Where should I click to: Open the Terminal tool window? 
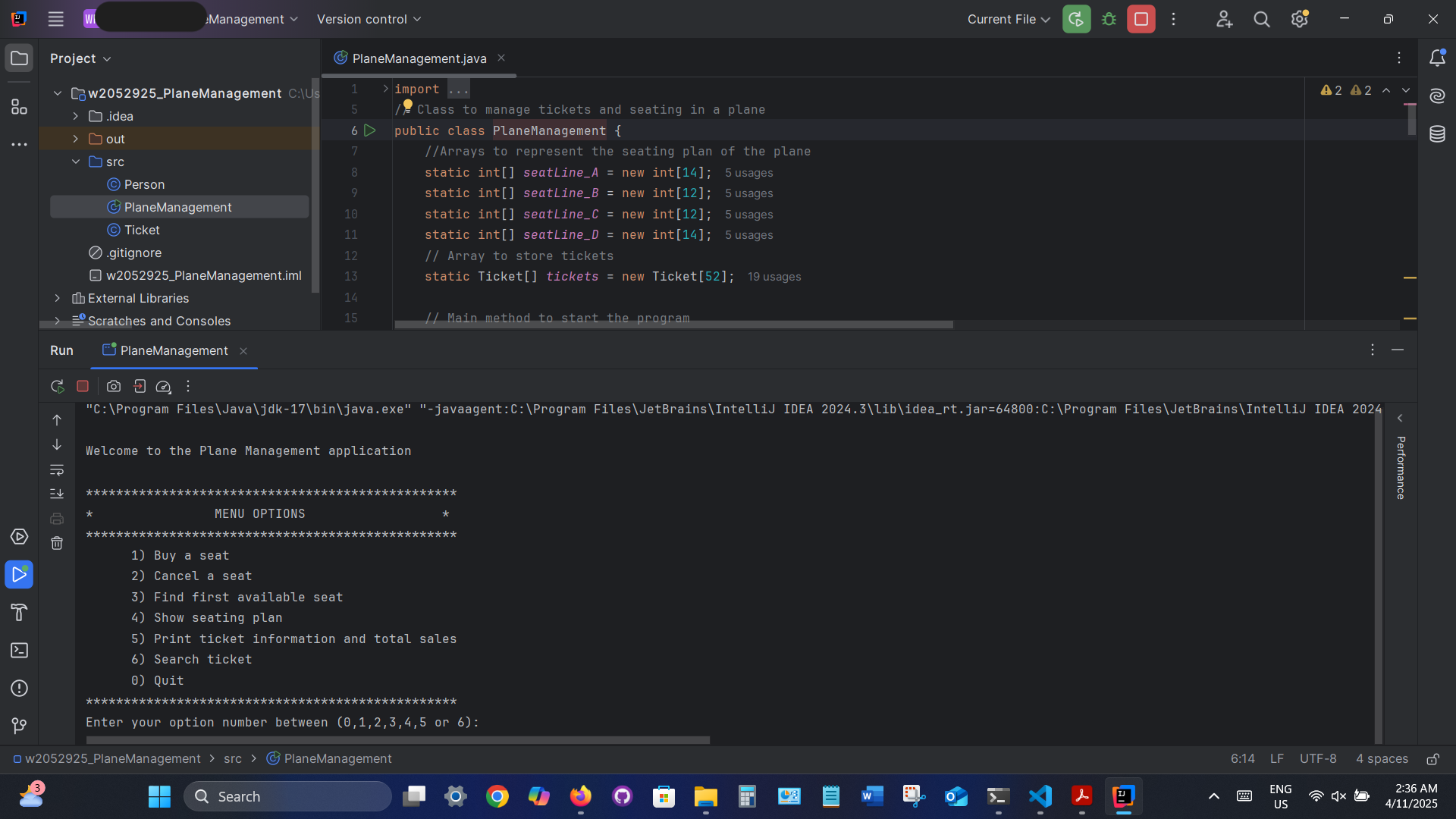coord(19,651)
